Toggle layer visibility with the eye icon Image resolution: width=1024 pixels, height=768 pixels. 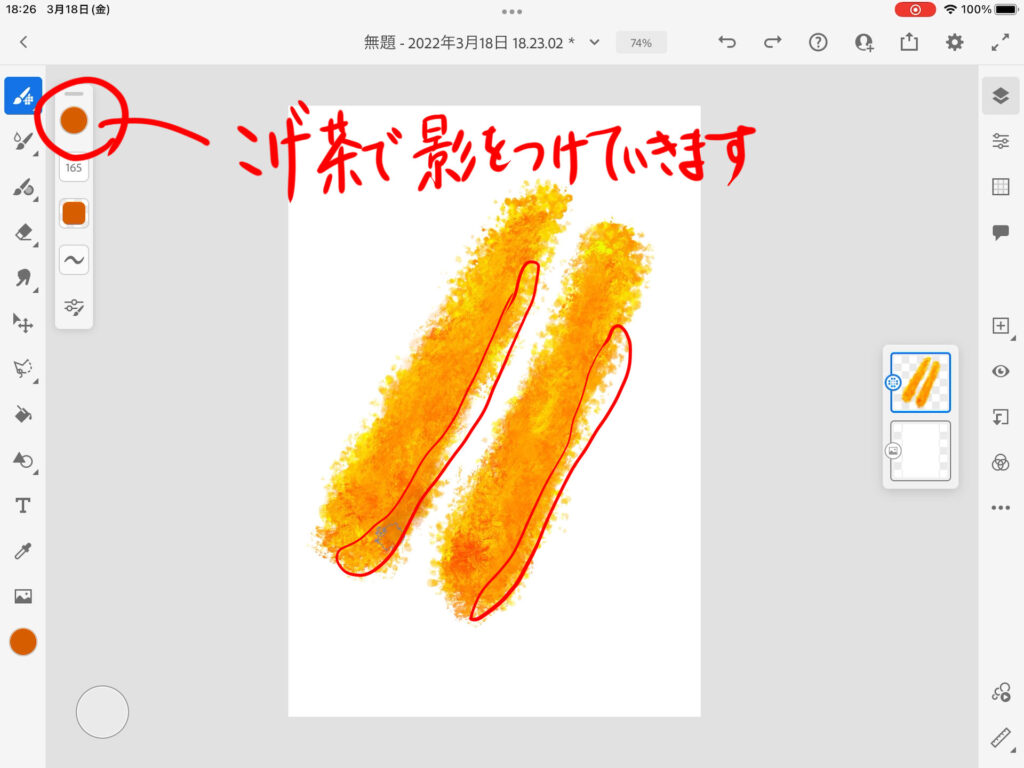tap(1000, 371)
